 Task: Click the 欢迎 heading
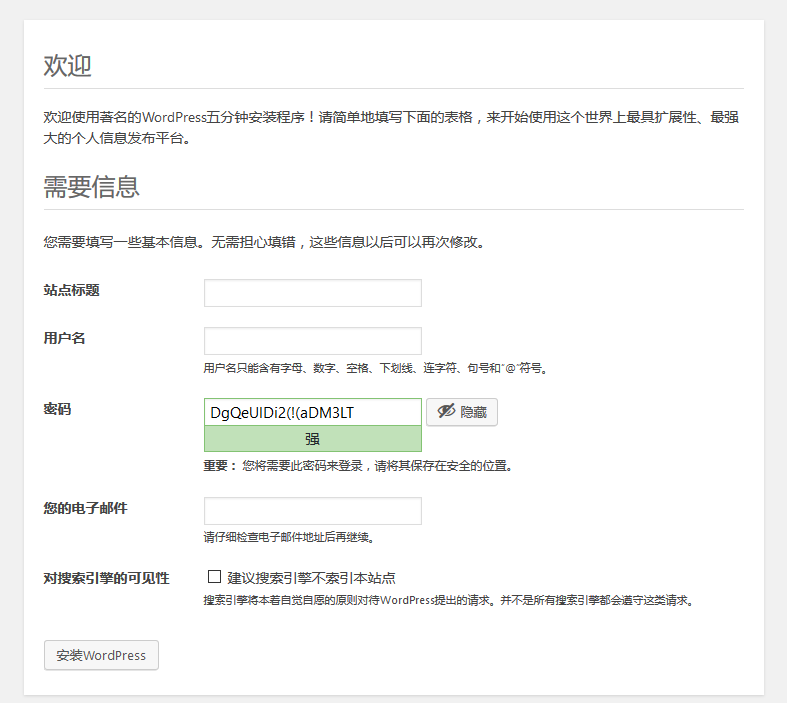67,67
